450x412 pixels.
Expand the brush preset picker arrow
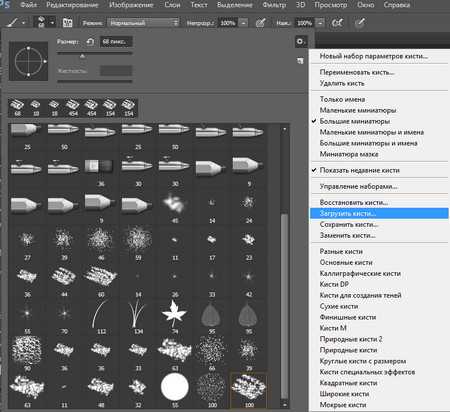coord(52,23)
